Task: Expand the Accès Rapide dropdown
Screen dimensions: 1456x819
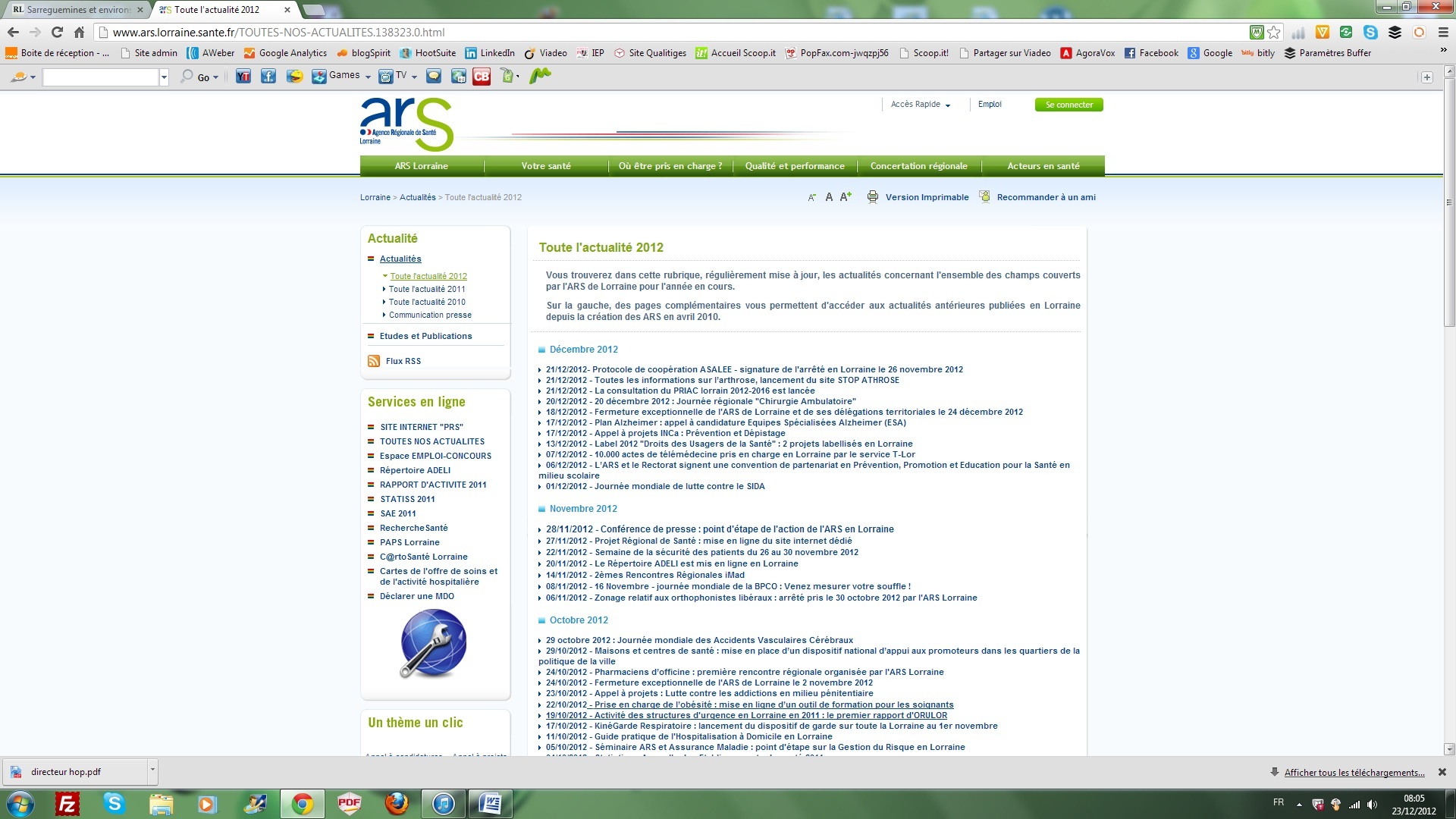Action: (921, 105)
